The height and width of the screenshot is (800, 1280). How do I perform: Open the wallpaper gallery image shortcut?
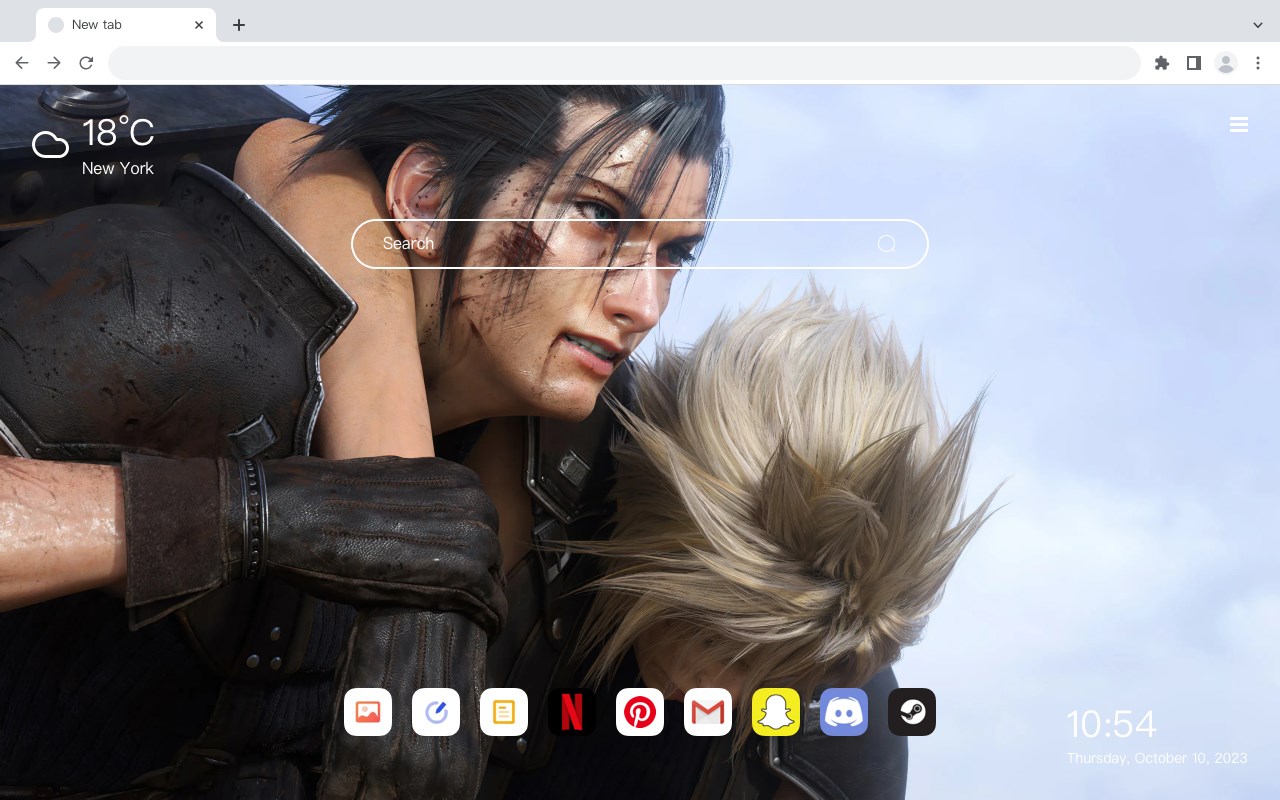pyautogui.click(x=368, y=712)
